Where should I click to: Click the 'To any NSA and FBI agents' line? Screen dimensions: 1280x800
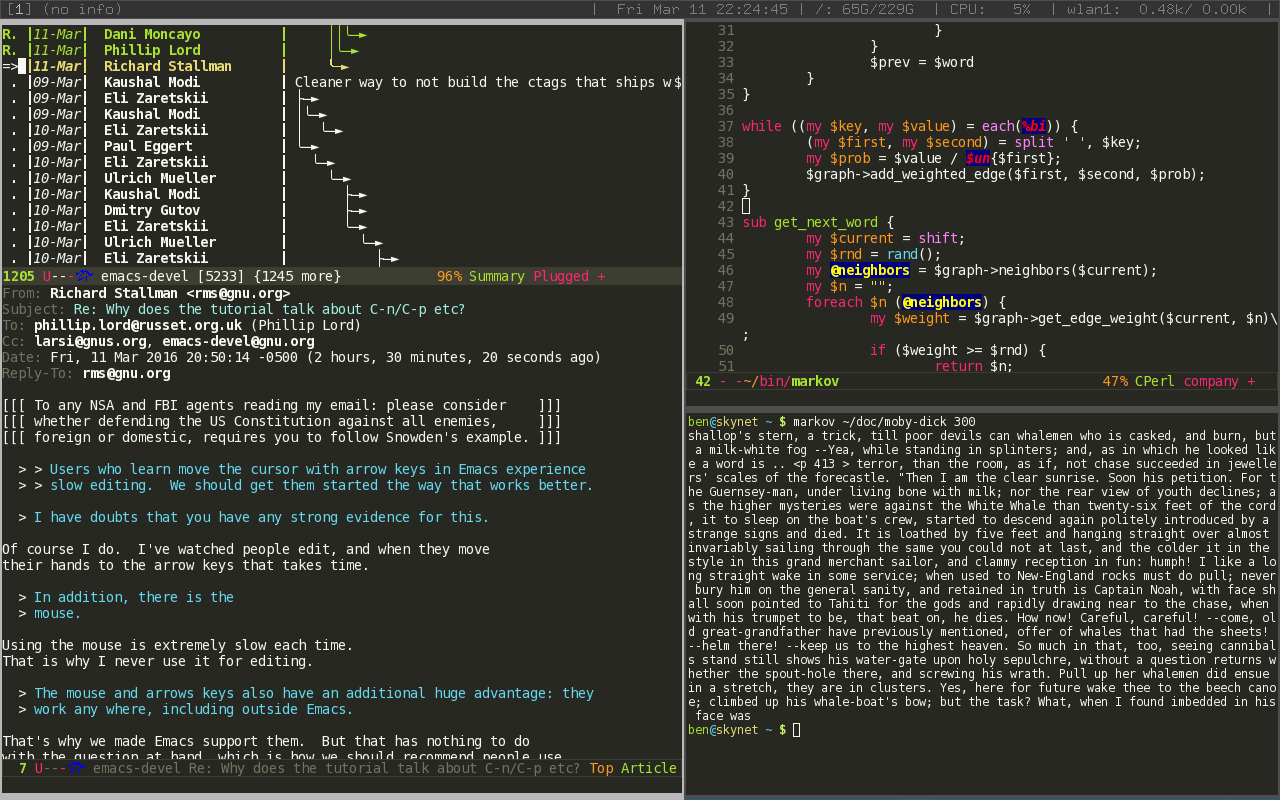281,405
